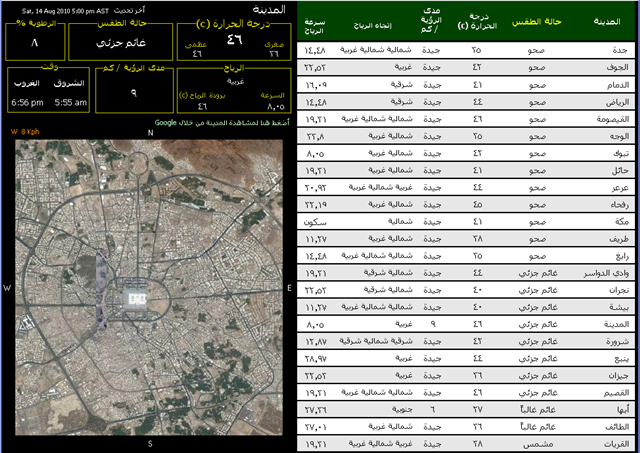Click the "الغروب" sunset label
The image size is (640, 453).
tap(27, 83)
